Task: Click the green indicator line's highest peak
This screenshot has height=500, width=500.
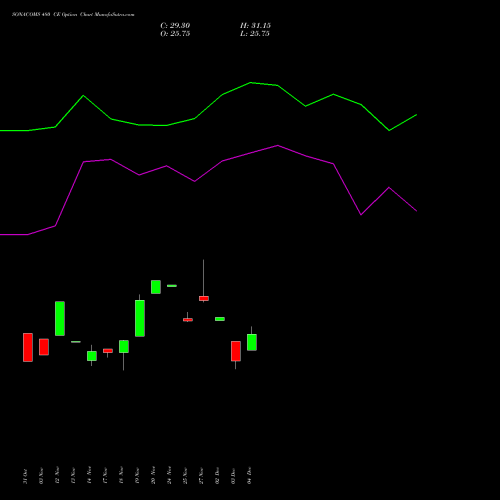Action: click(x=251, y=82)
